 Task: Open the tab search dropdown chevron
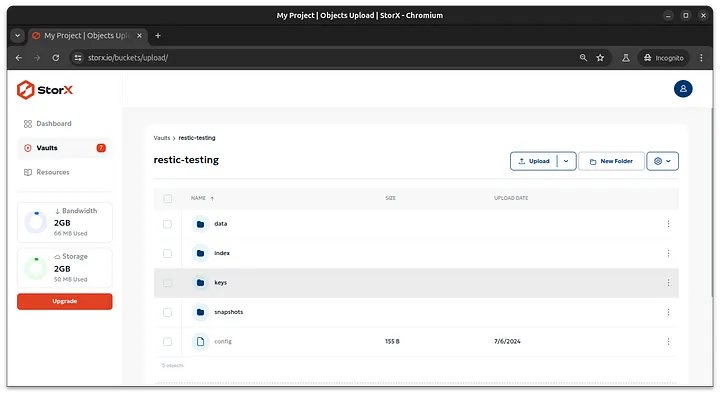pos(17,35)
